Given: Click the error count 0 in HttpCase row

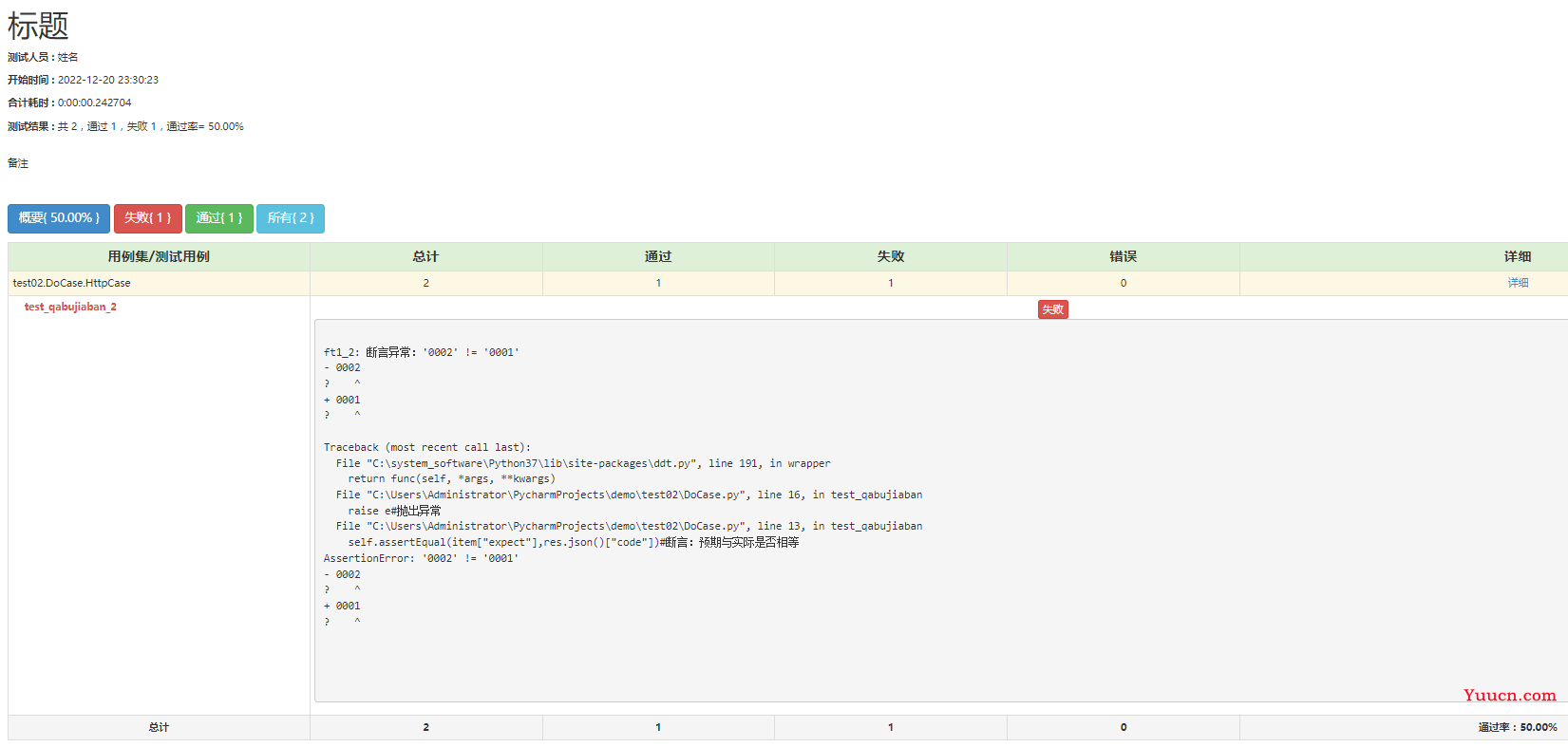Looking at the screenshot, I should (1123, 283).
